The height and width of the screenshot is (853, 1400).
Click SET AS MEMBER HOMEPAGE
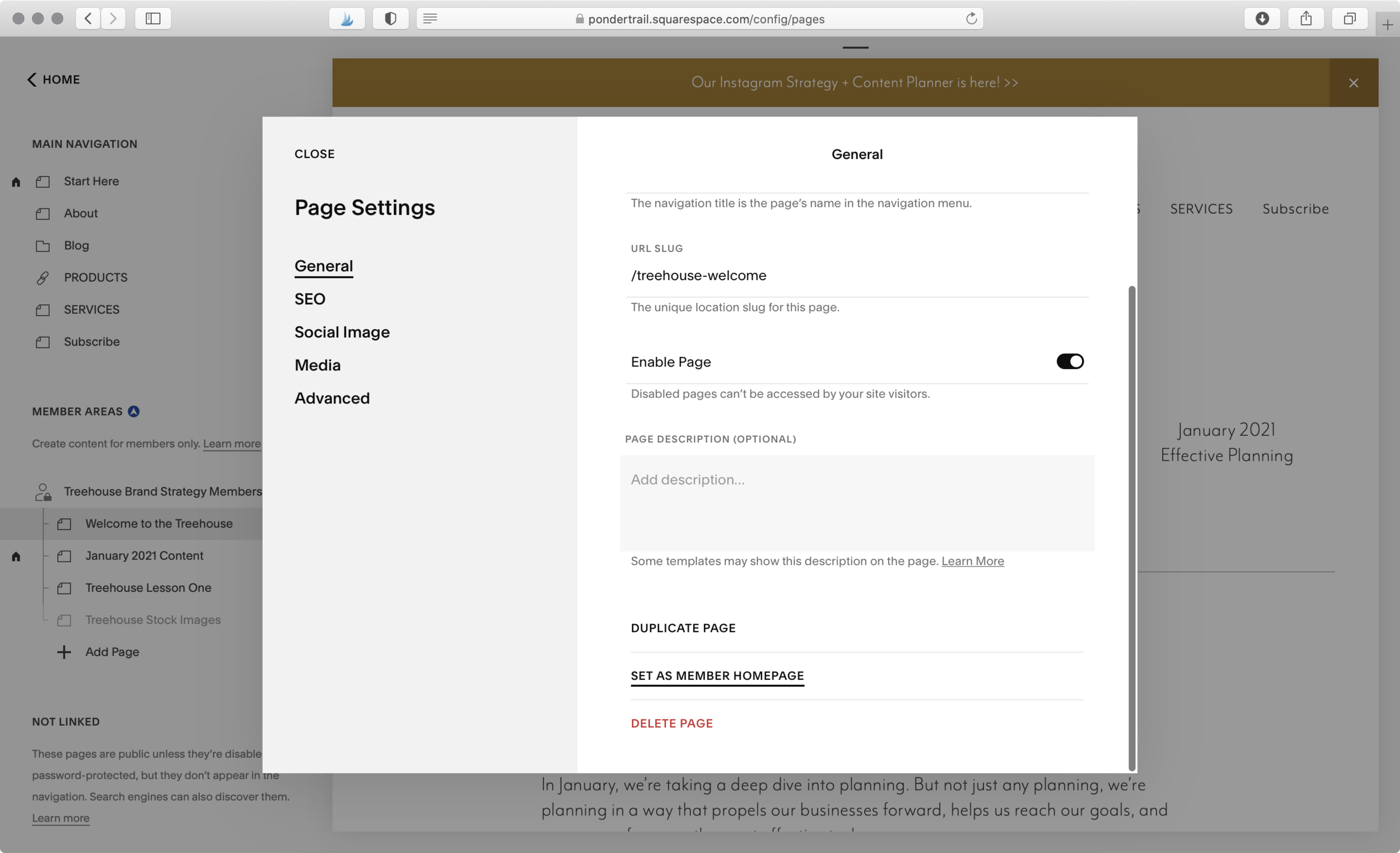[x=717, y=675]
